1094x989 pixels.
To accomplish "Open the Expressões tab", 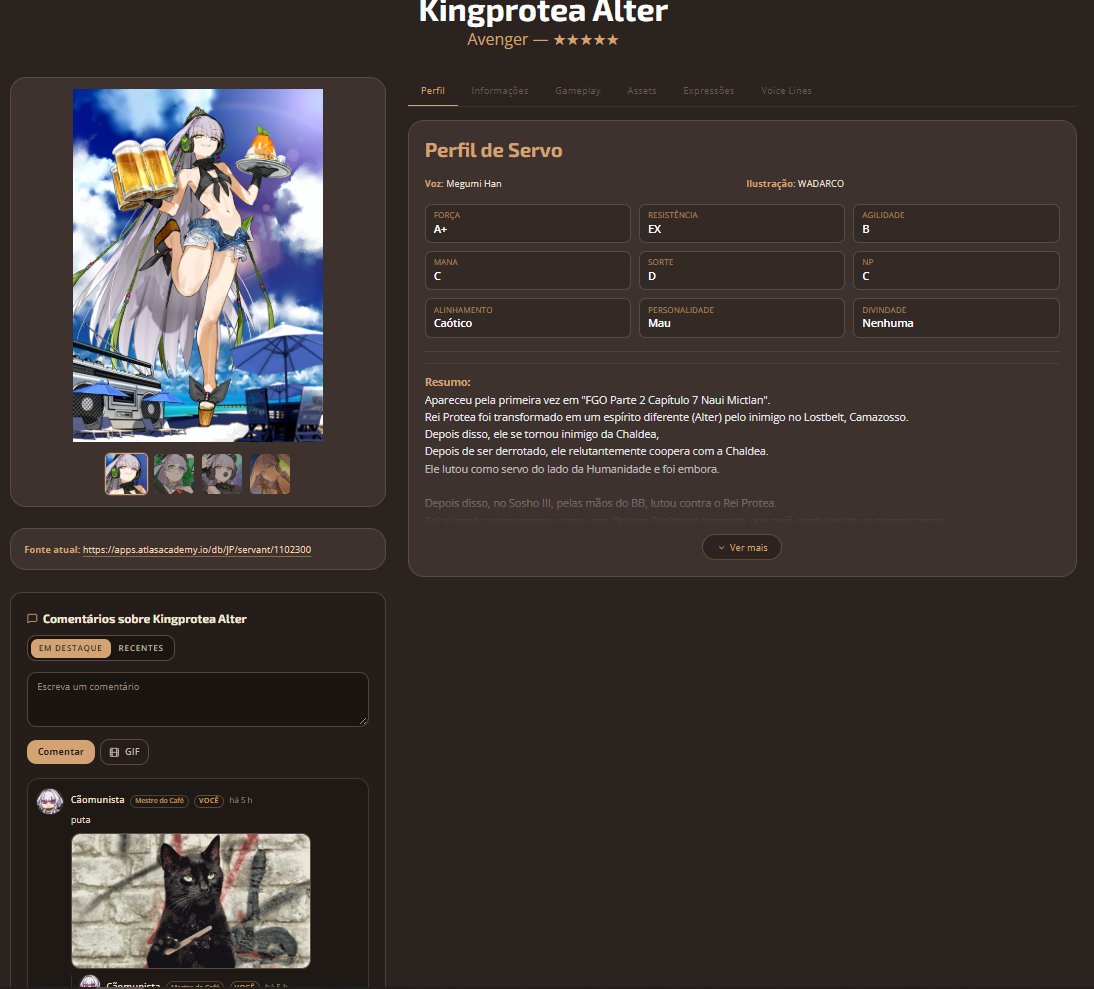I will coord(708,91).
